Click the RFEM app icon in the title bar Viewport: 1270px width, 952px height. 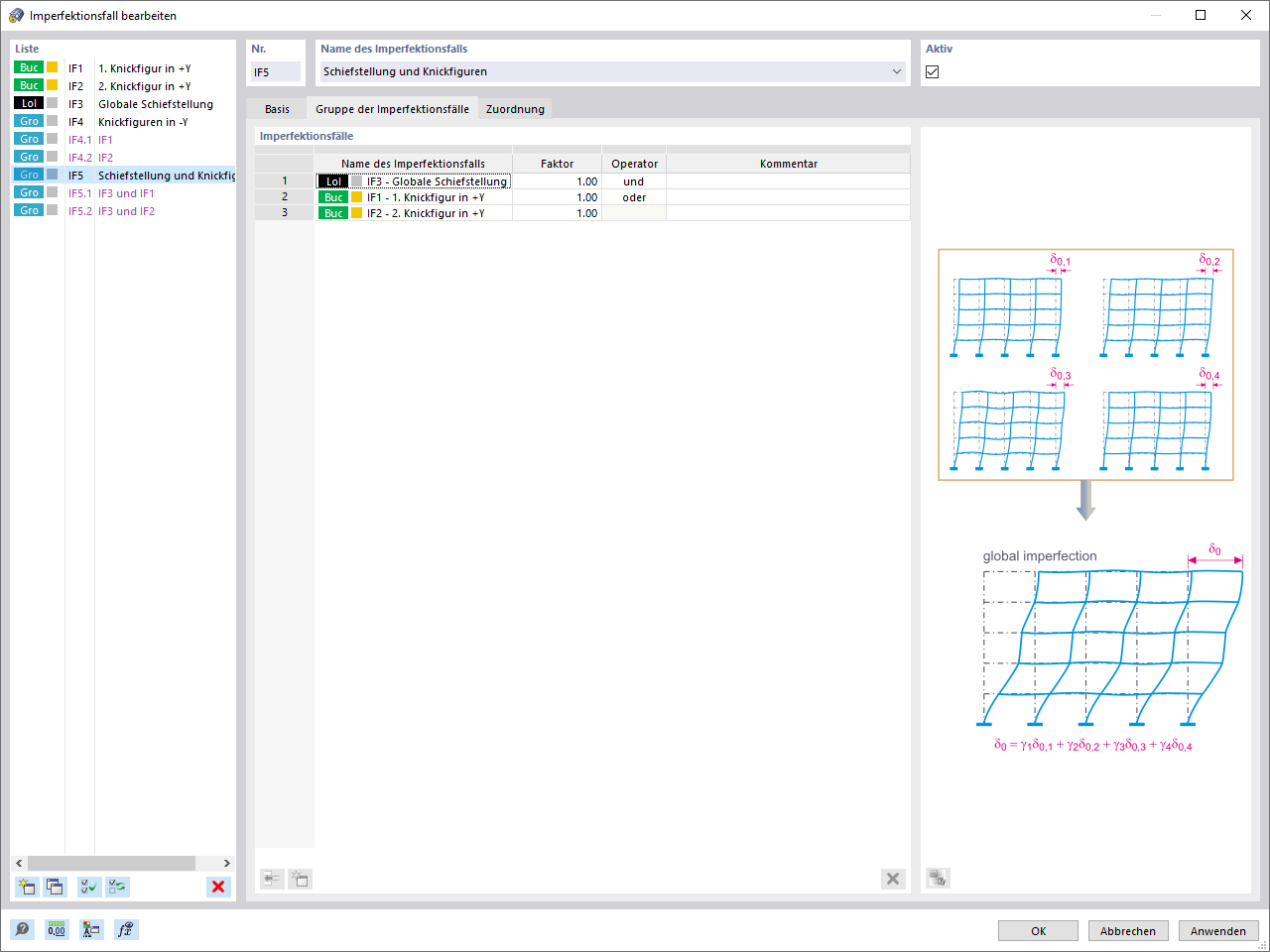tap(16, 16)
